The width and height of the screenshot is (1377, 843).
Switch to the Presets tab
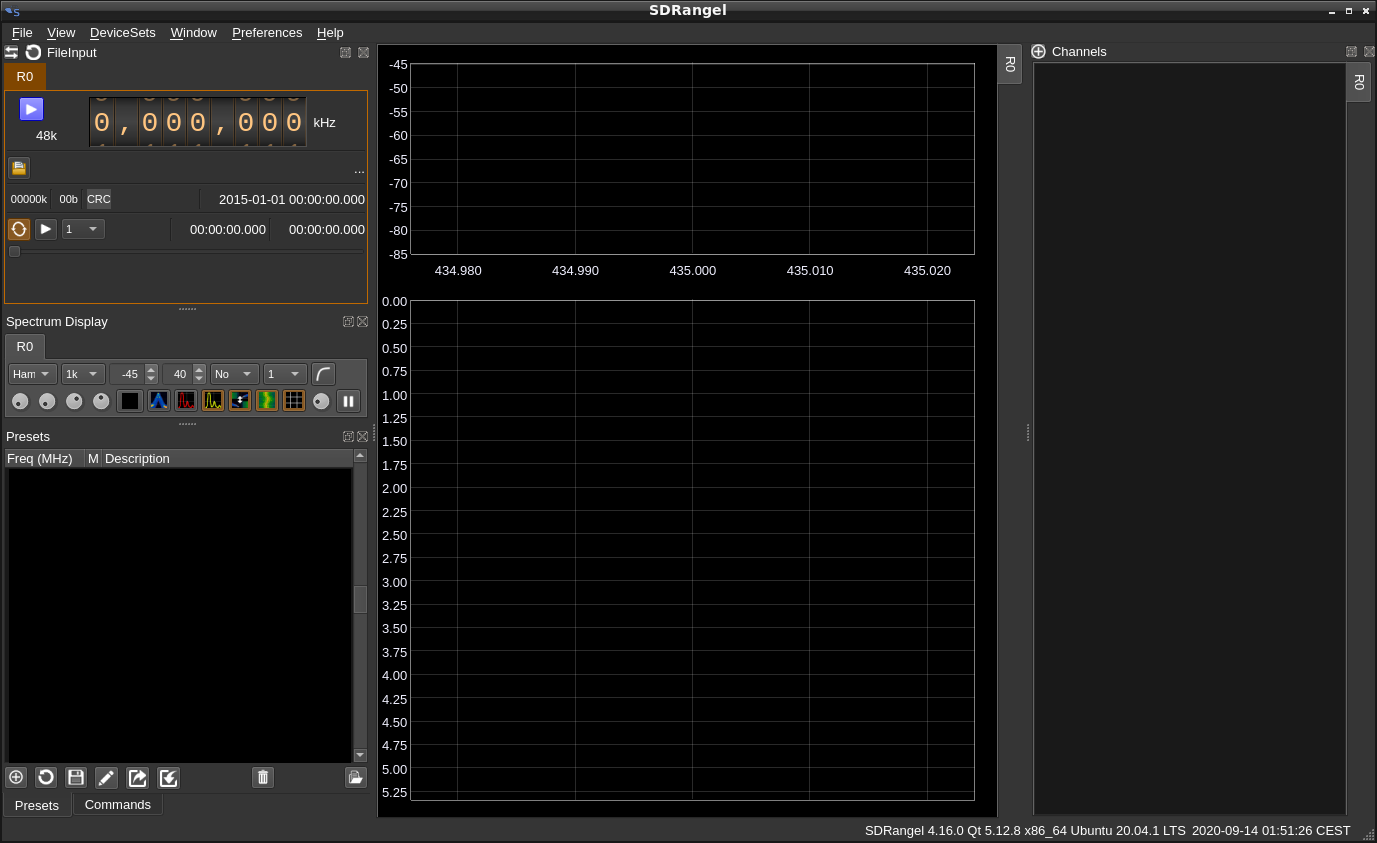point(37,805)
